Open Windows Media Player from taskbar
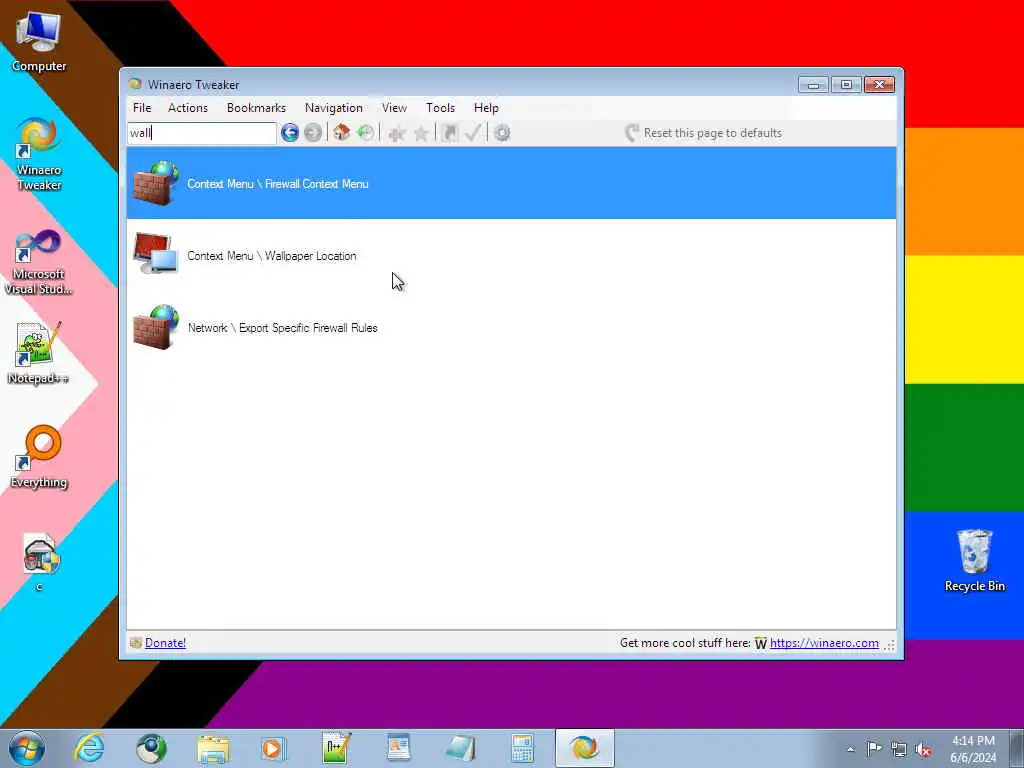1024x768 pixels. click(272, 748)
